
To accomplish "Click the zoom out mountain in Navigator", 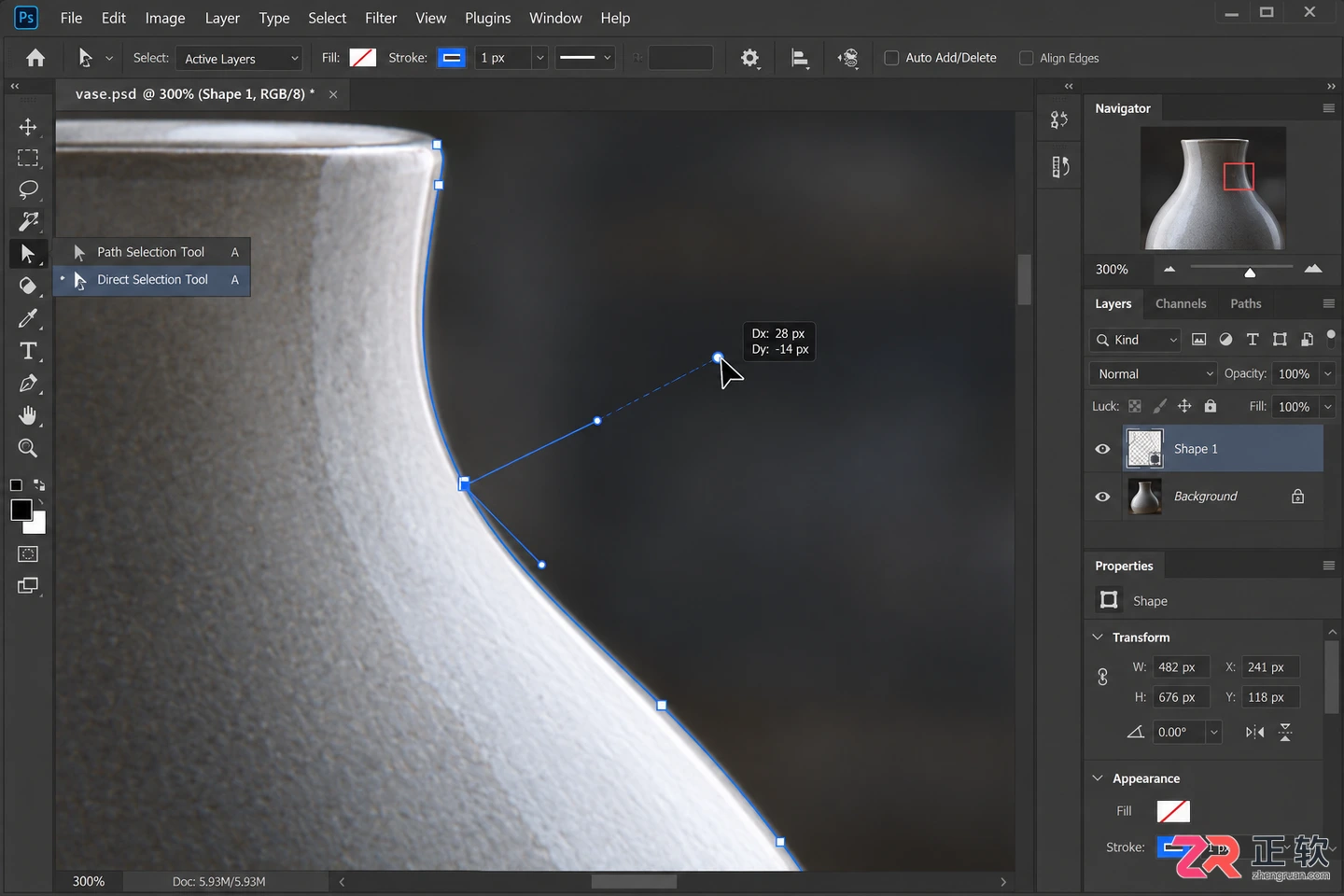I will (x=1169, y=269).
